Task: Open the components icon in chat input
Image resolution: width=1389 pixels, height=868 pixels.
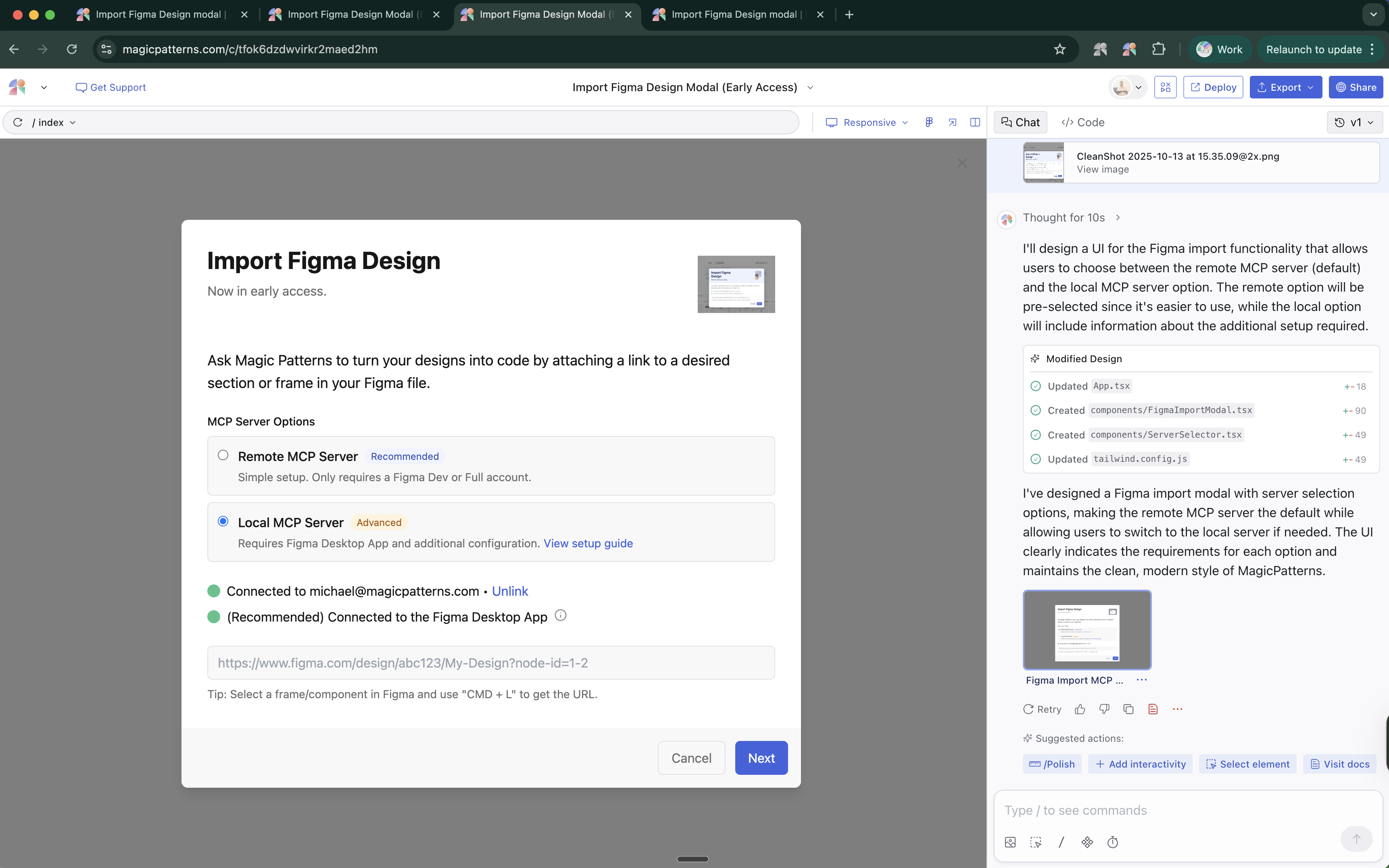Action: click(x=1087, y=842)
